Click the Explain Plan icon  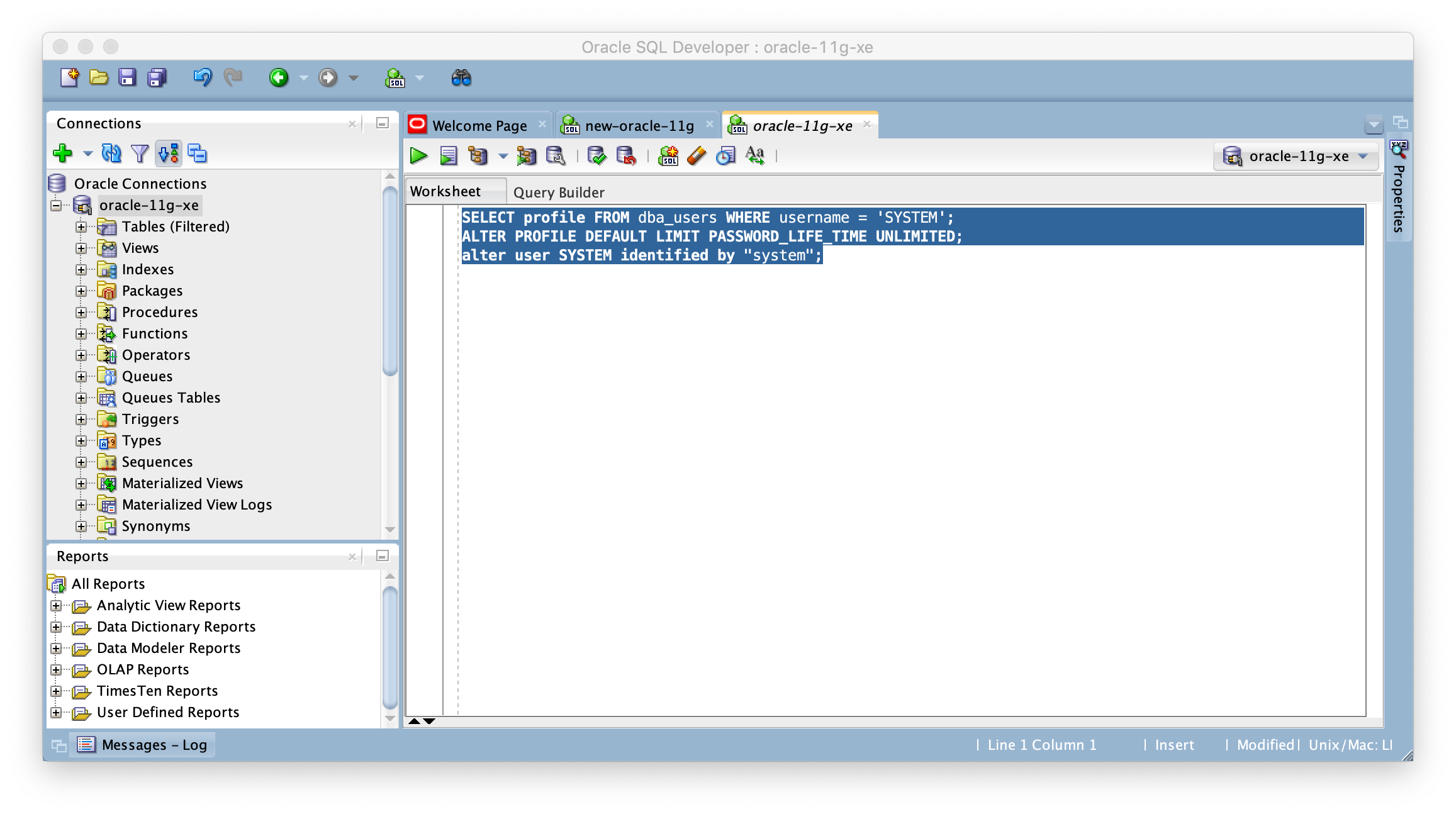tap(478, 155)
